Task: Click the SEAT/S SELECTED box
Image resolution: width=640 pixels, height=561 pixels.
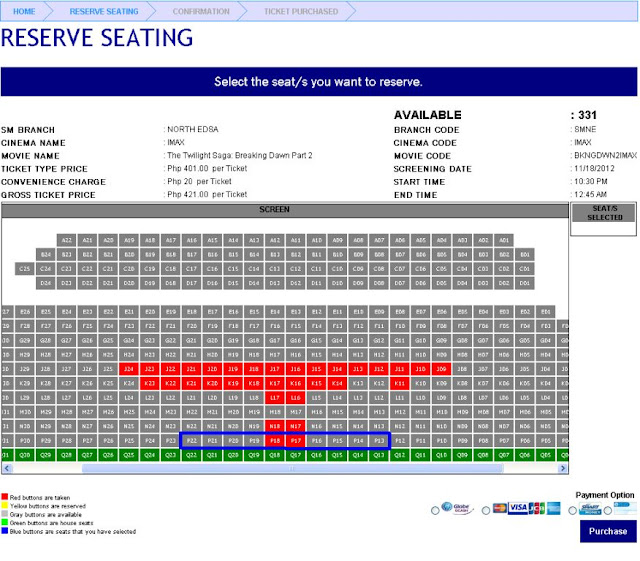Action: [604, 220]
